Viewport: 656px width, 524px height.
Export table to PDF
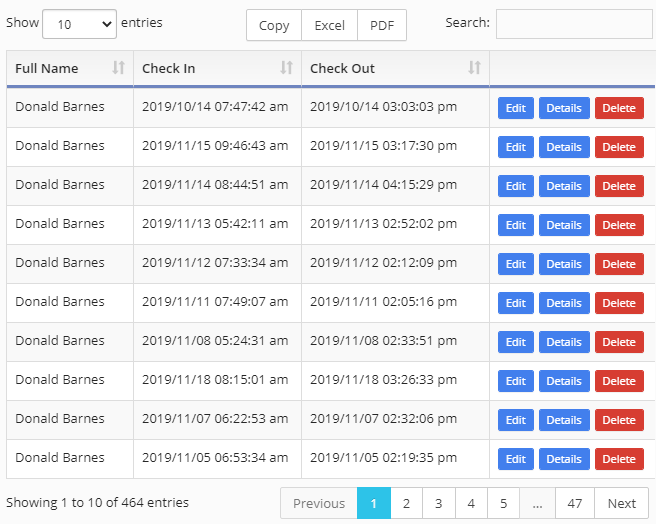(382, 26)
